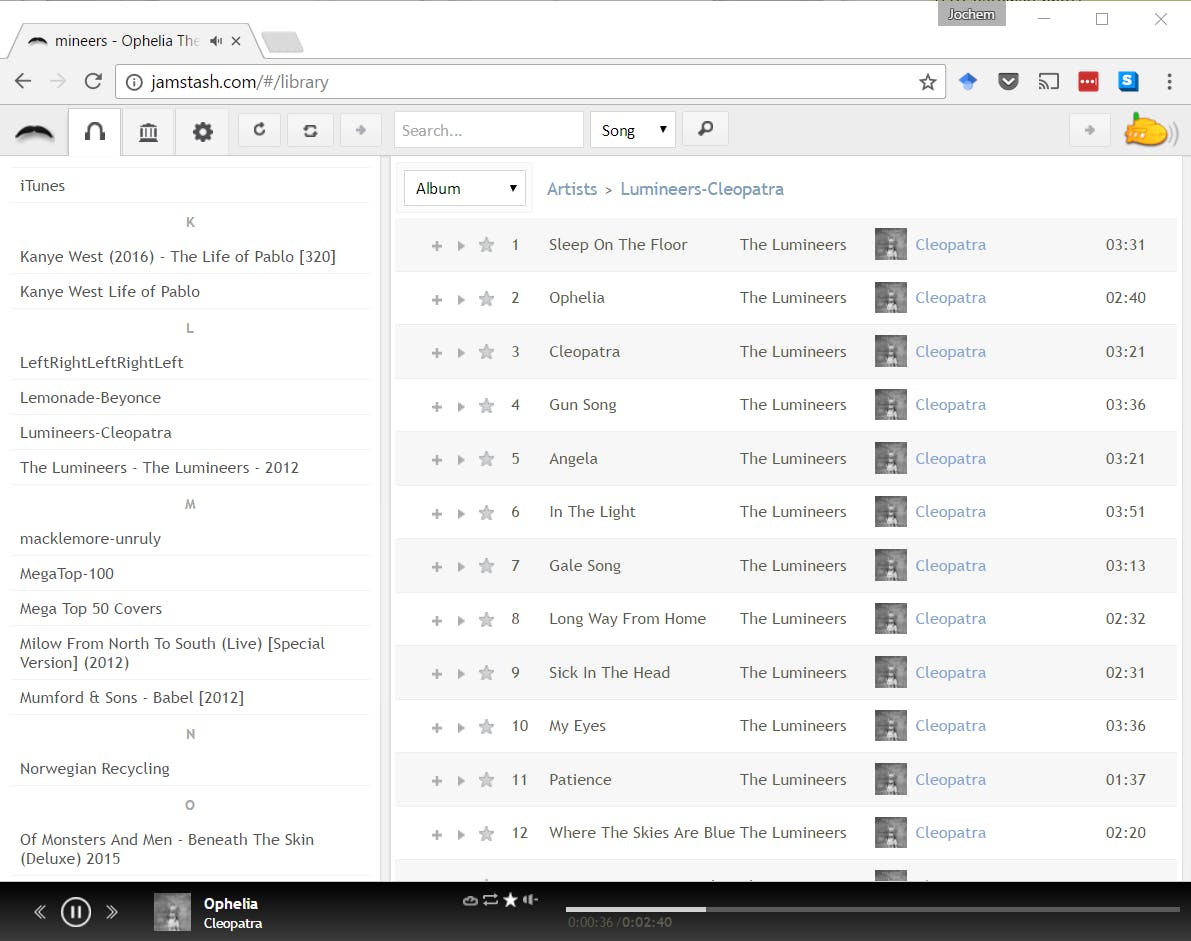Image resolution: width=1191 pixels, height=941 pixels.
Task: Add Sick In The Head to queue
Action: tap(437, 674)
